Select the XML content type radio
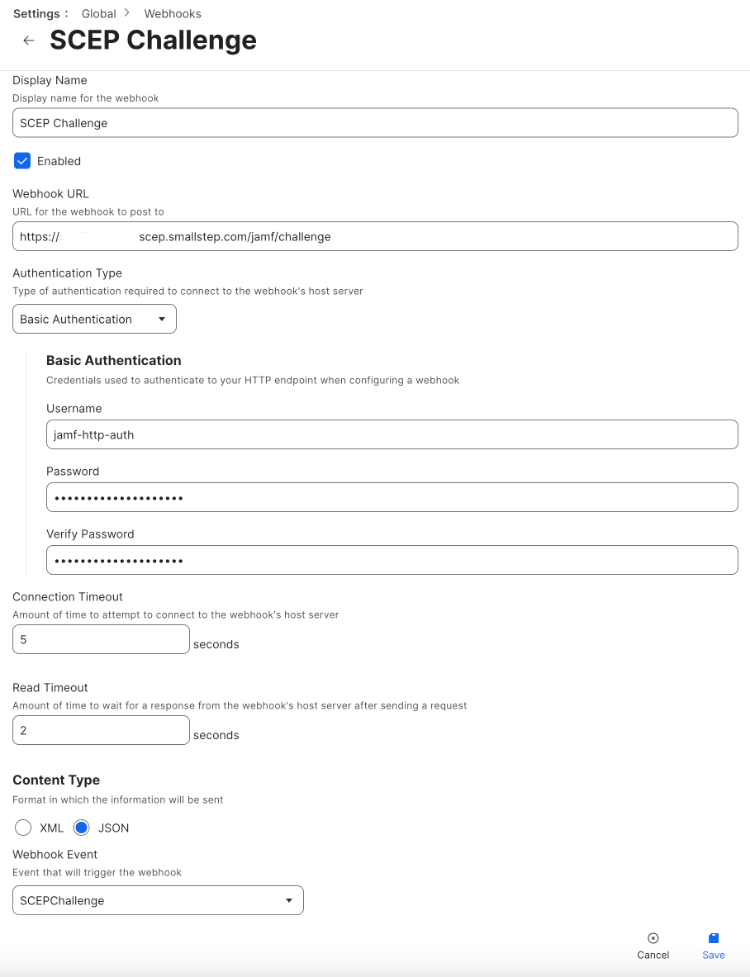 click(23, 827)
